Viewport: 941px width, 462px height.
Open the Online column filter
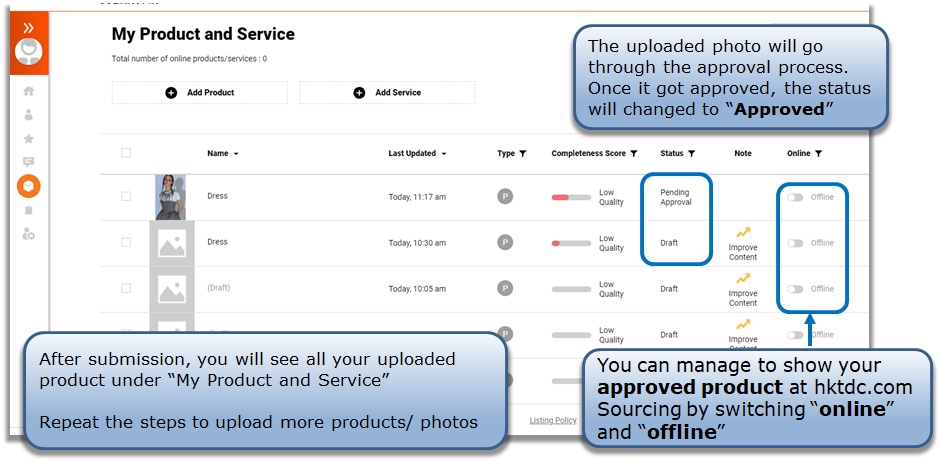(x=819, y=154)
